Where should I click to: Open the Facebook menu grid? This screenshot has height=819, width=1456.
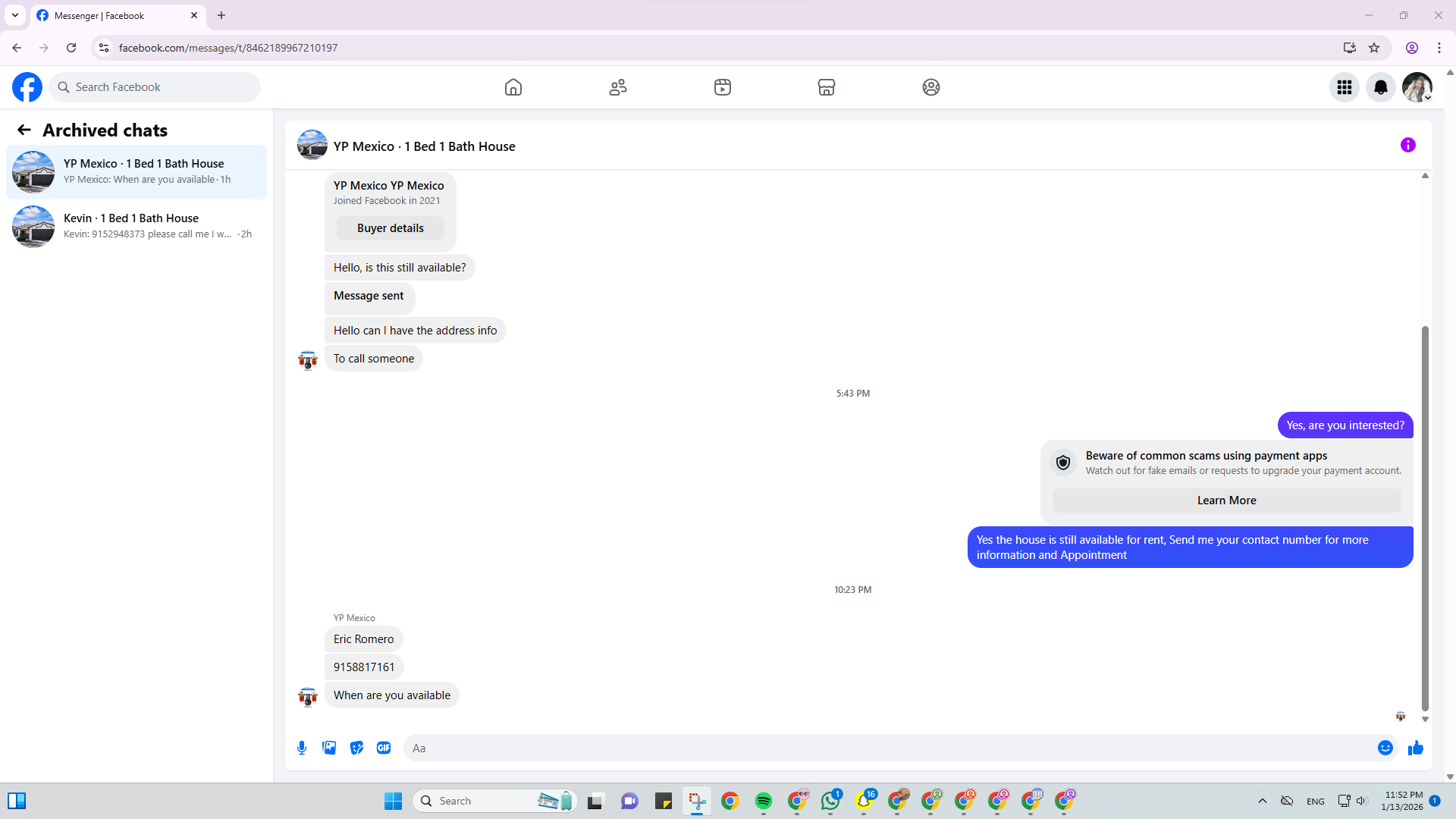1344,87
